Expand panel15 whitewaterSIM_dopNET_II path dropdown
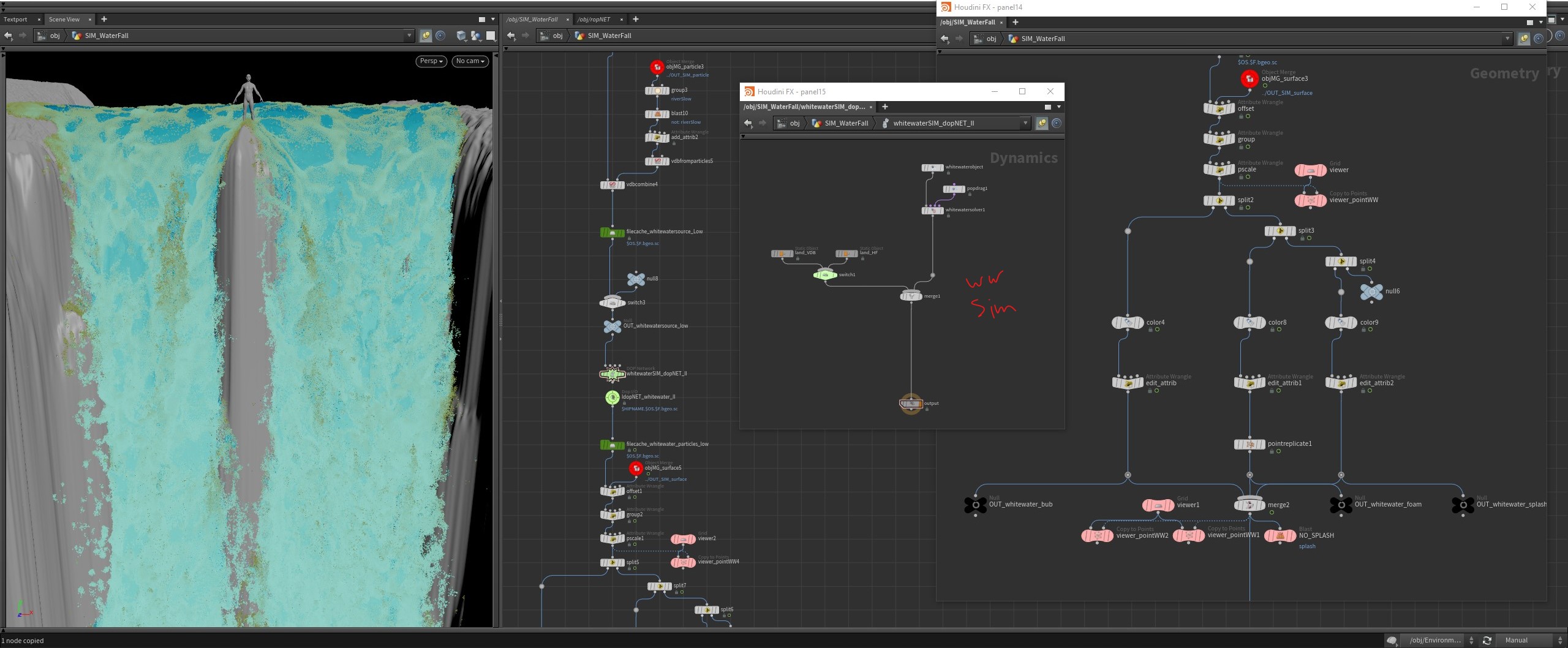The width and height of the screenshot is (1568, 648). [x=1025, y=123]
